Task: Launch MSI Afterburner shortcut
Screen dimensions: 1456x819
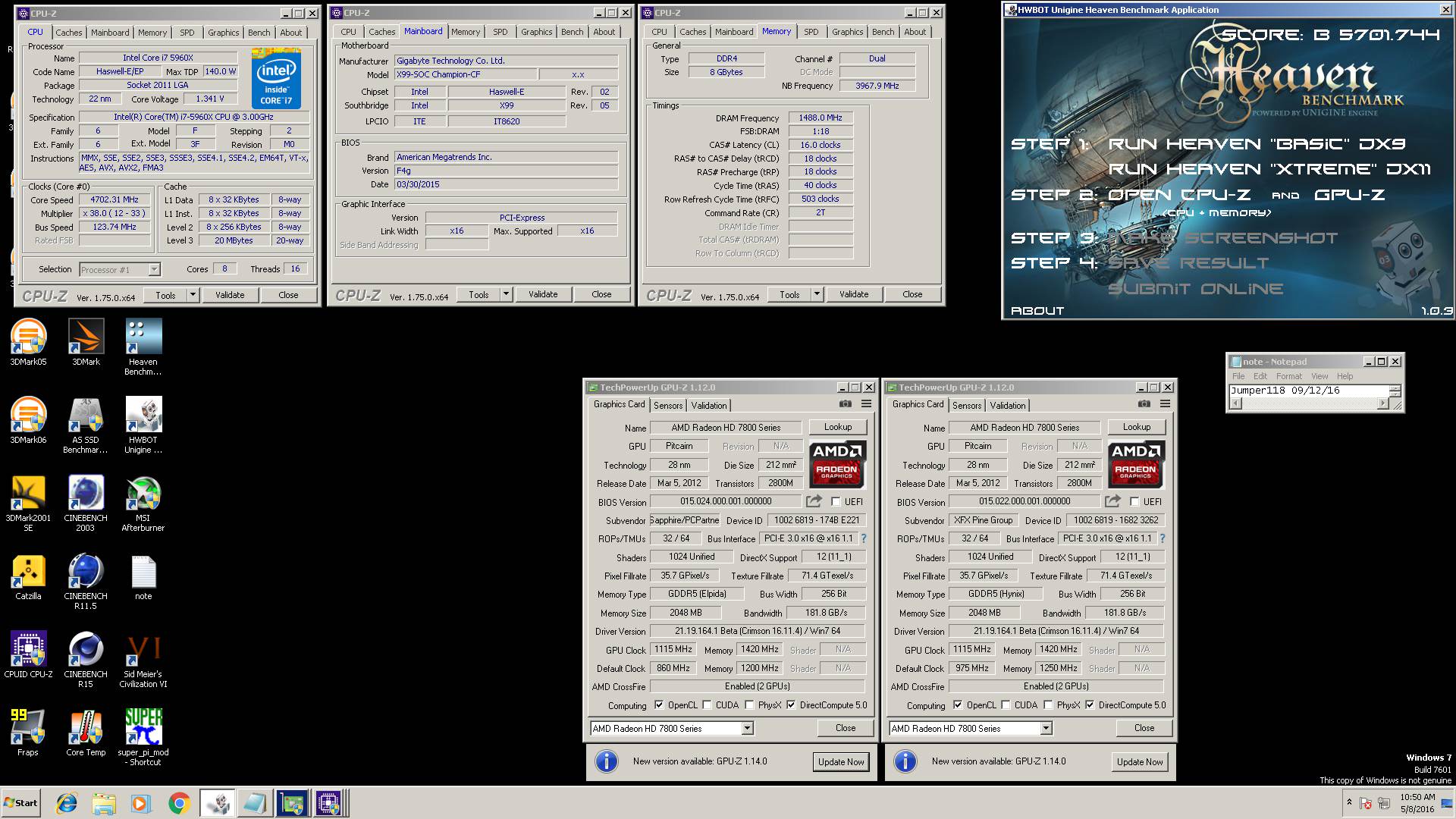Action: 143,504
